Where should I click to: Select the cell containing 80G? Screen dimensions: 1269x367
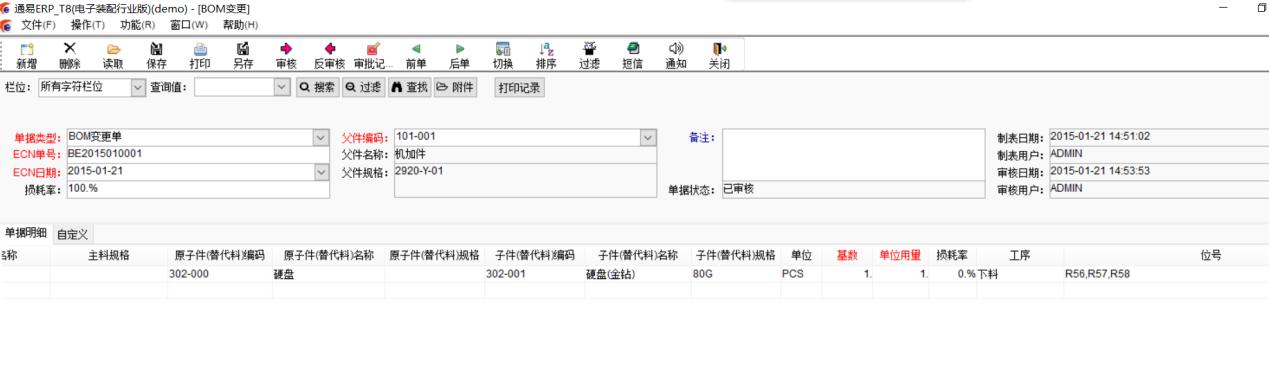tap(735, 273)
